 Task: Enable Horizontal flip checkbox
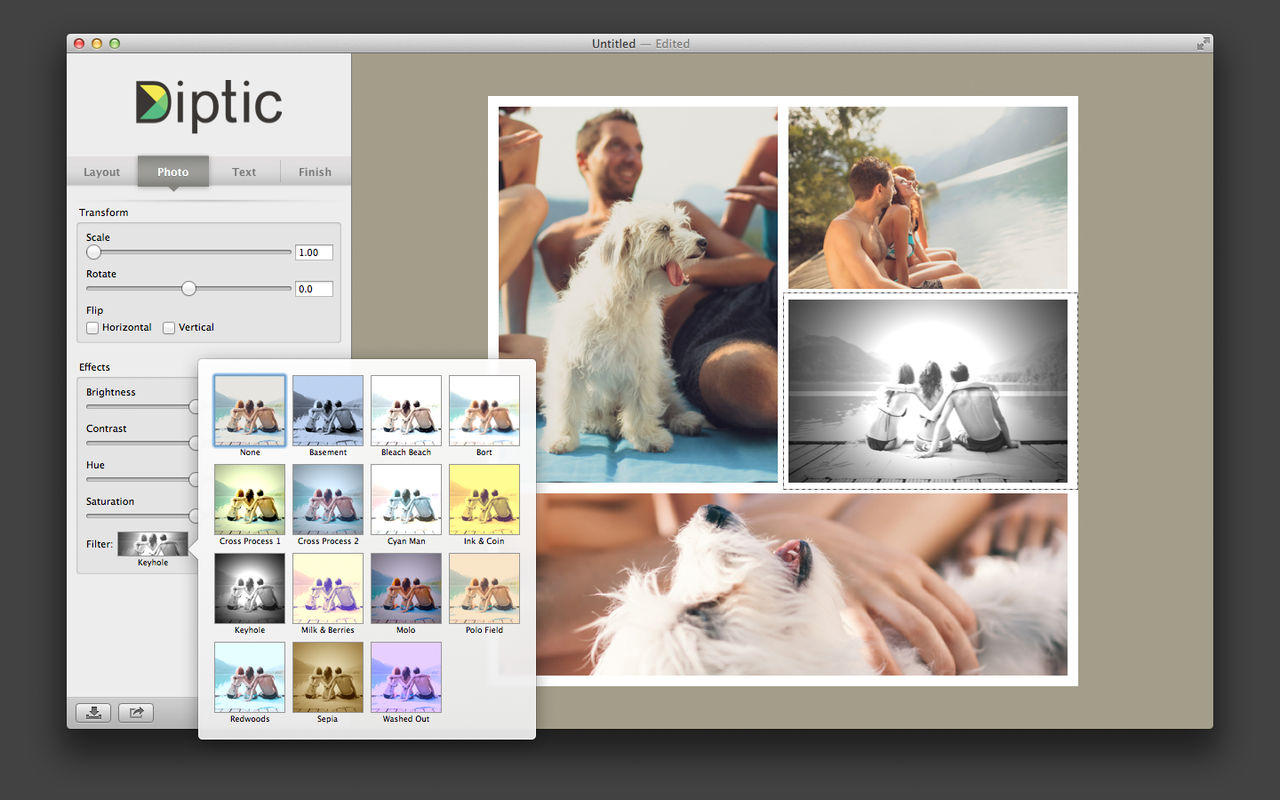point(93,328)
